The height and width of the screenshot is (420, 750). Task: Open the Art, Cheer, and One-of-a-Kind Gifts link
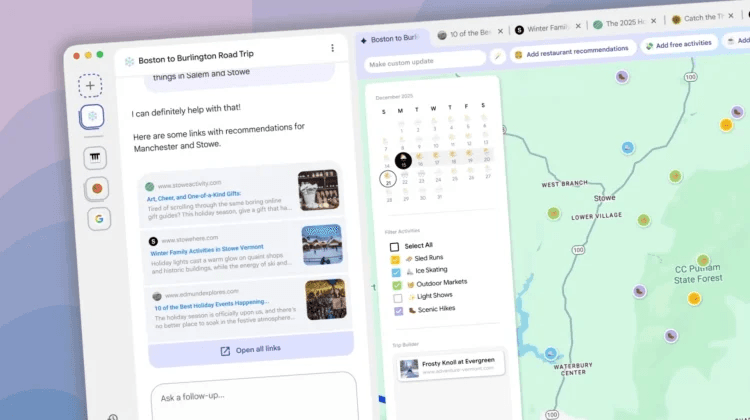(194, 196)
